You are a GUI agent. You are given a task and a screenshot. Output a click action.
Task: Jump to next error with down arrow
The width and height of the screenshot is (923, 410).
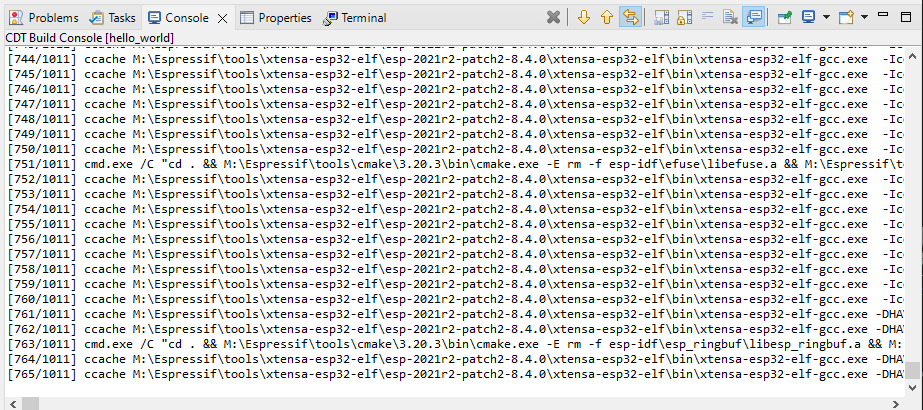[x=583, y=18]
